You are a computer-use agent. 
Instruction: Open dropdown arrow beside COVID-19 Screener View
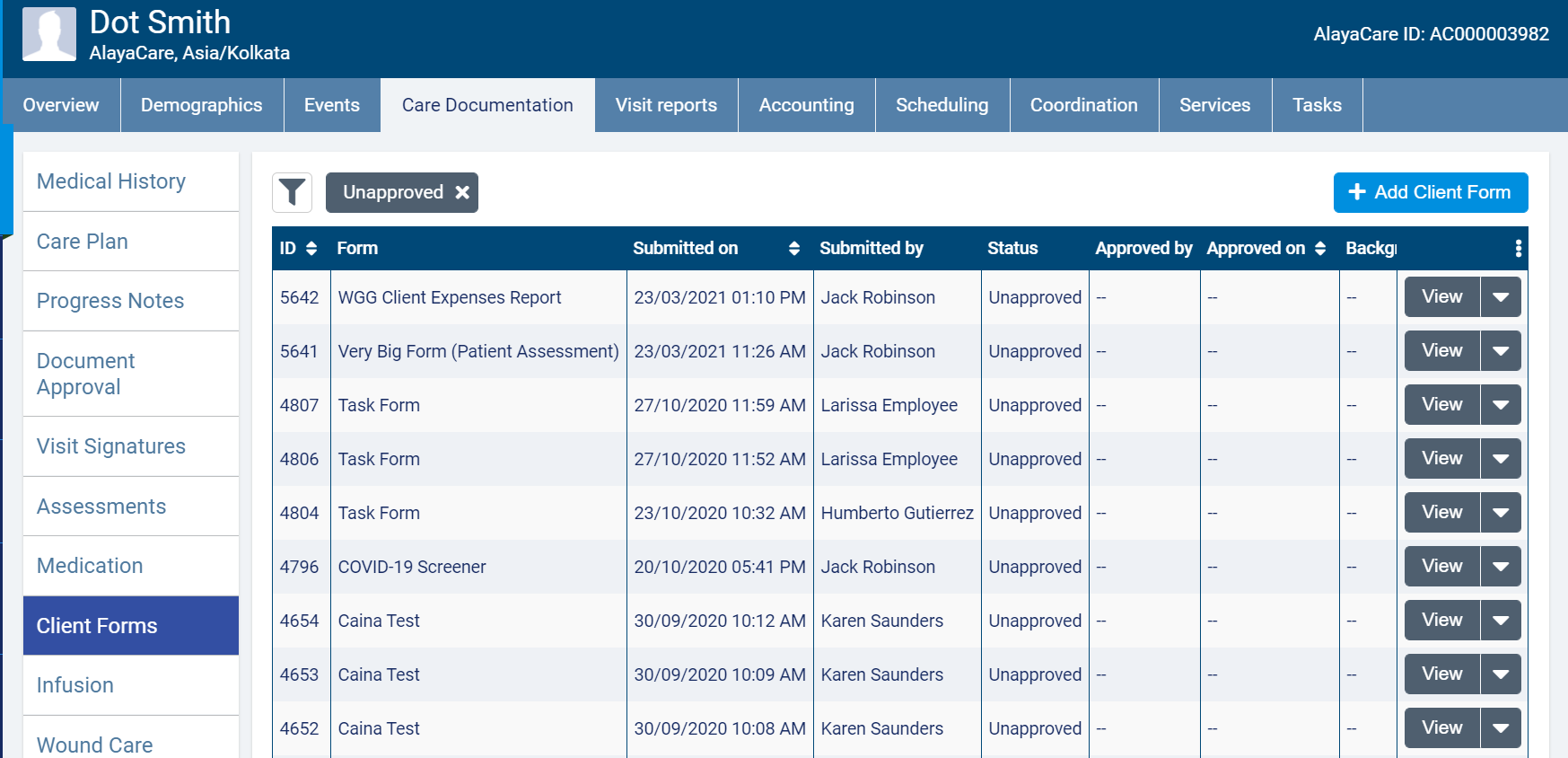pos(1501,567)
